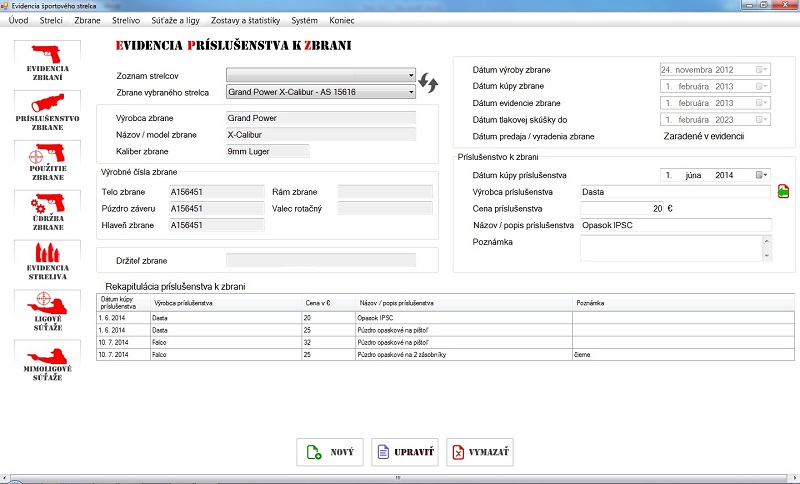
Task: Open the Mimoligové súťaže sidebar section
Action: tap(47, 361)
